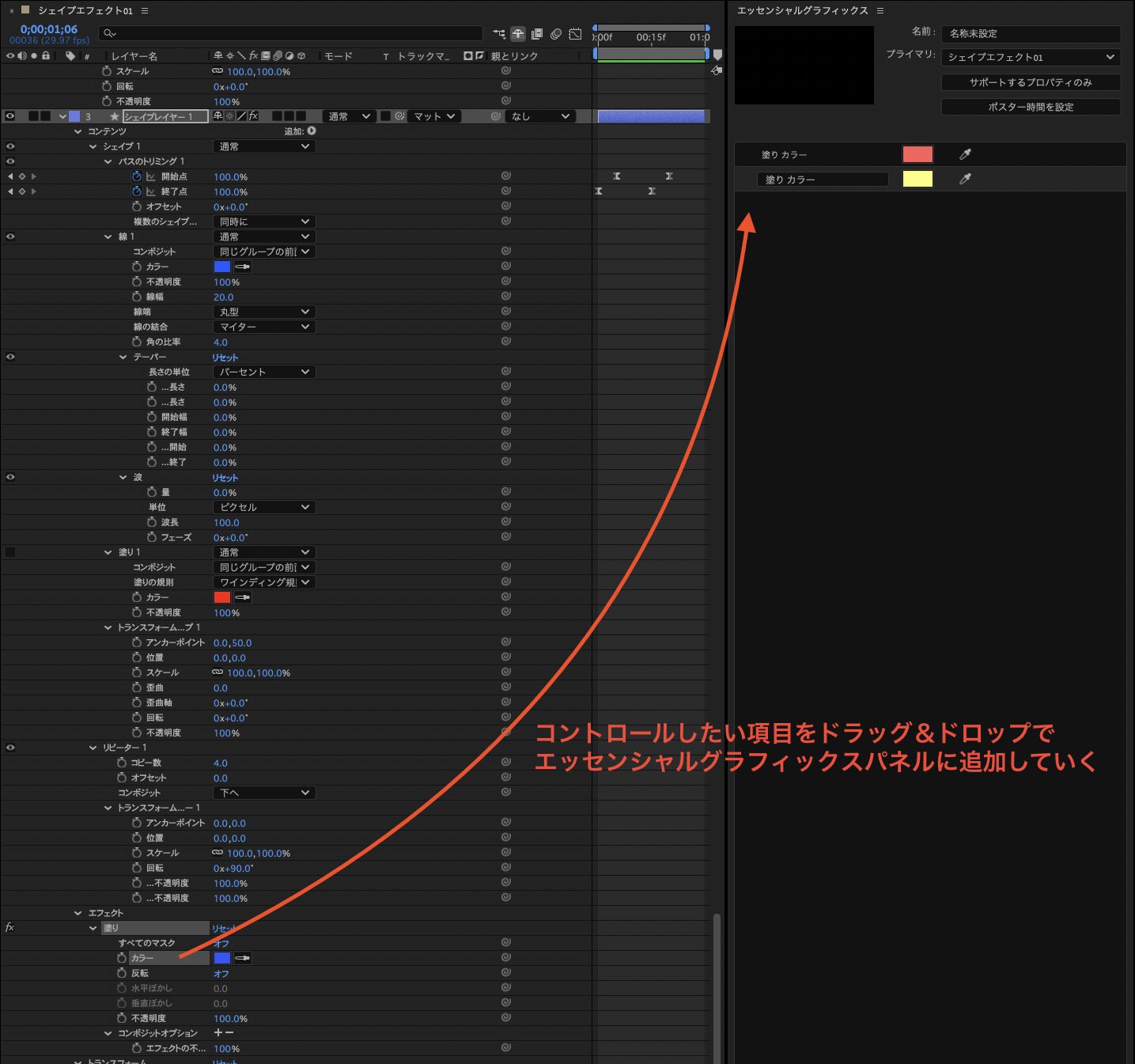1135x1064 pixels.
Task: Select the シェイプエフェクト01 timeline tab
Action: click(x=85, y=10)
